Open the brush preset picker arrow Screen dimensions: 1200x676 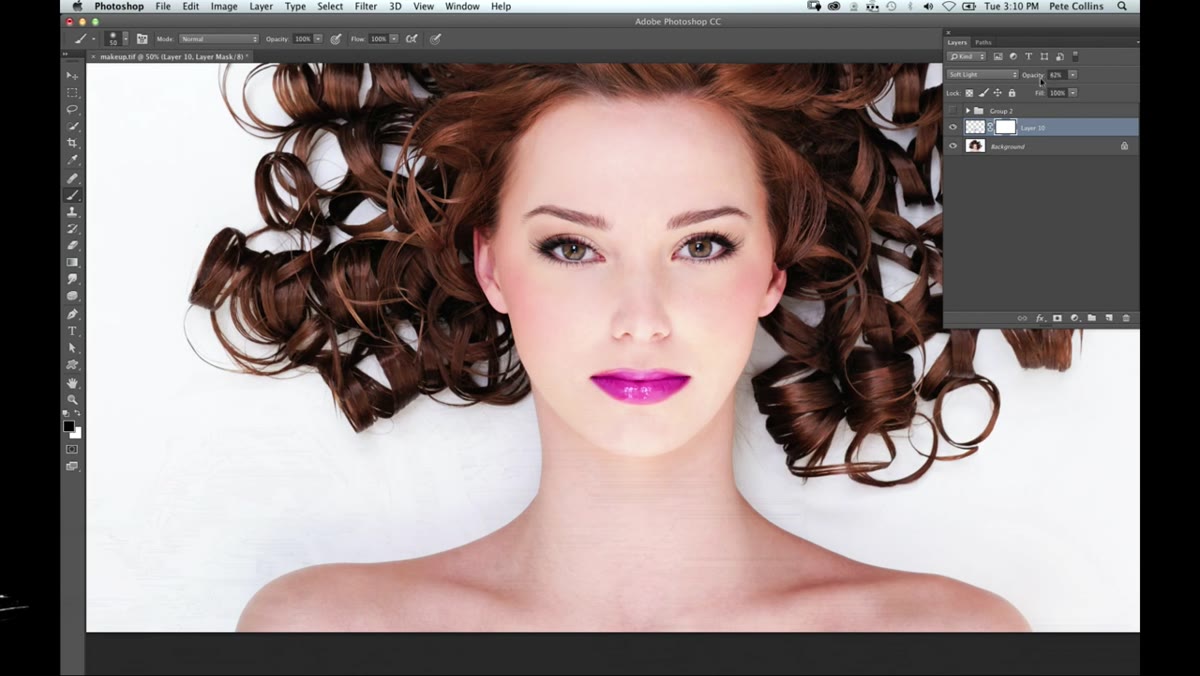coord(125,39)
